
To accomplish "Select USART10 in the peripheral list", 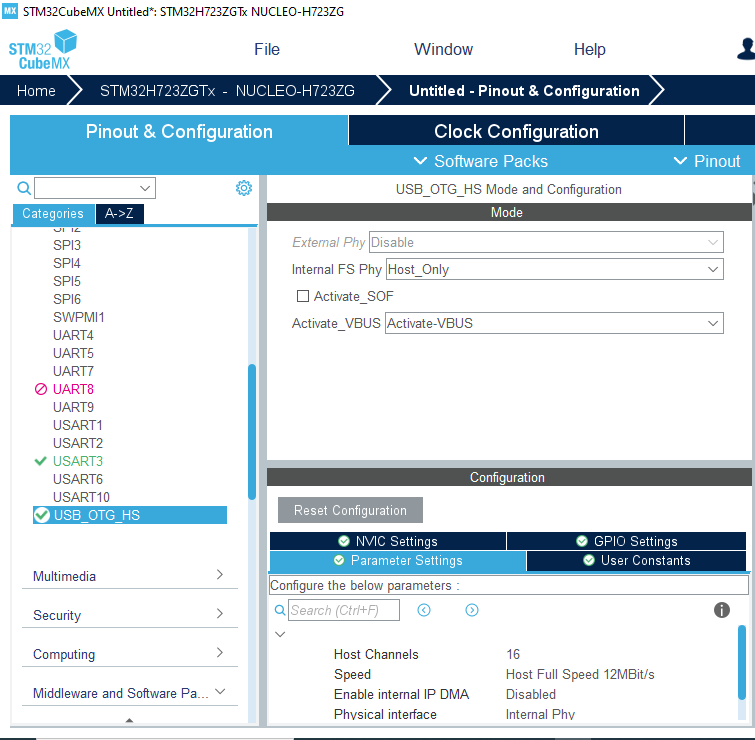I will point(81,497).
